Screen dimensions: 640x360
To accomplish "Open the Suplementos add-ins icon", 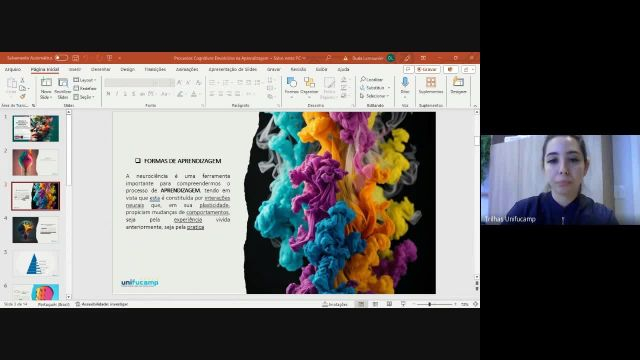I will pyautogui.click(x=431, y=82).
